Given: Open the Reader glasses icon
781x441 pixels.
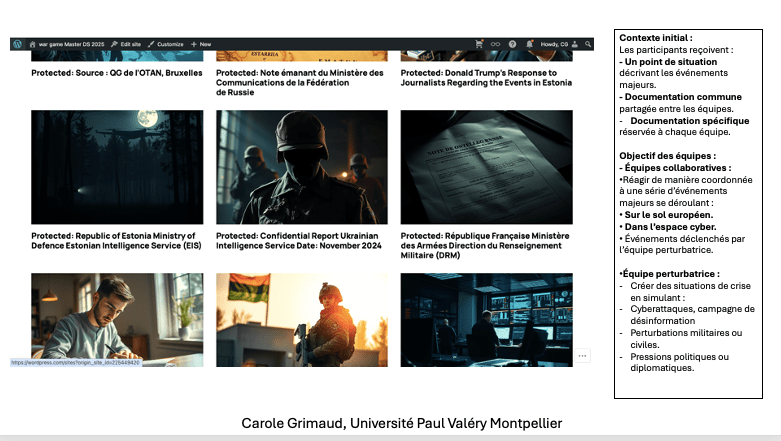Looking at the screenshot, I should pos(495,44).
